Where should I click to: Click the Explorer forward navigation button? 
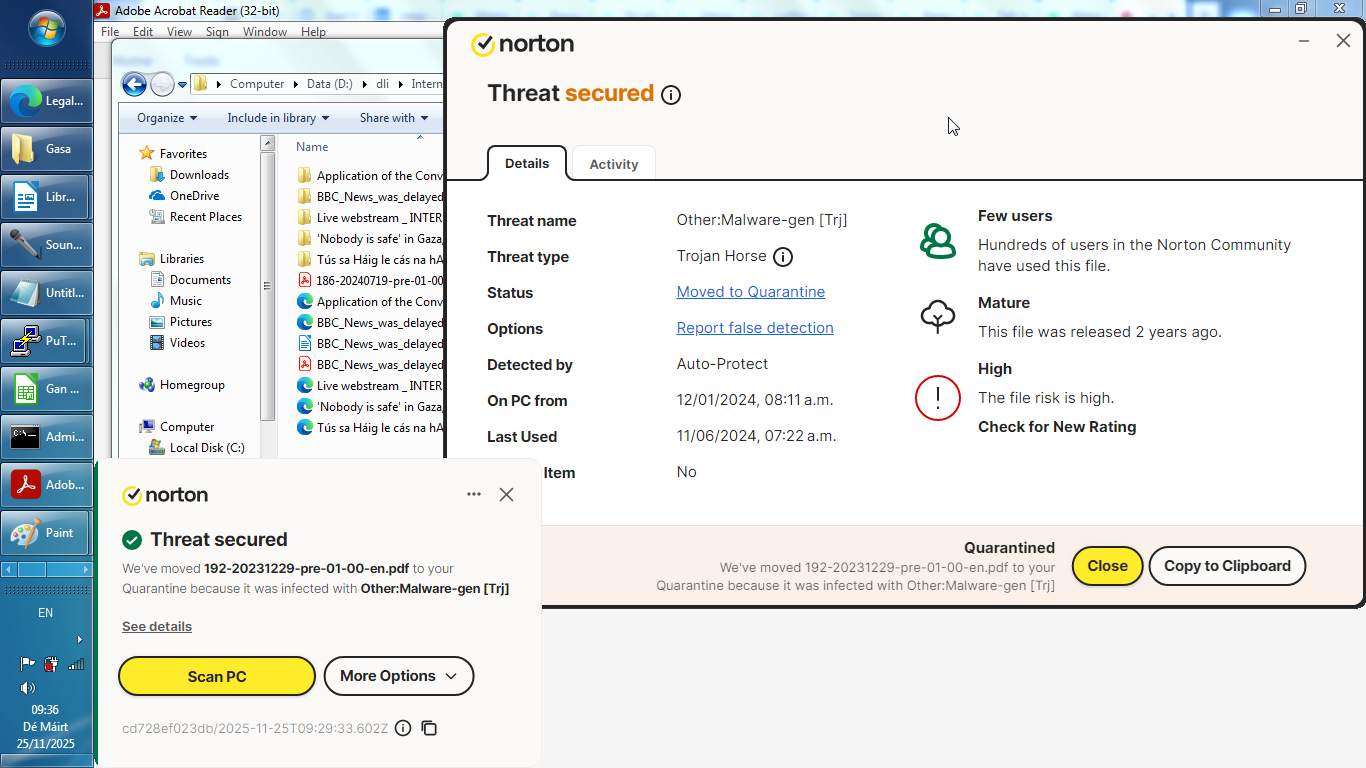click(162, 84)
